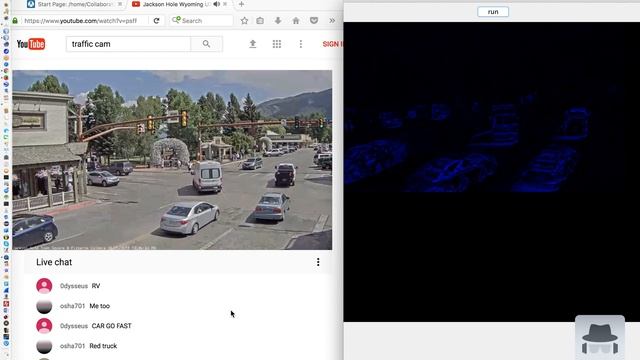
Task: Click the 'Live chat' heading
Action: [54, 262]
